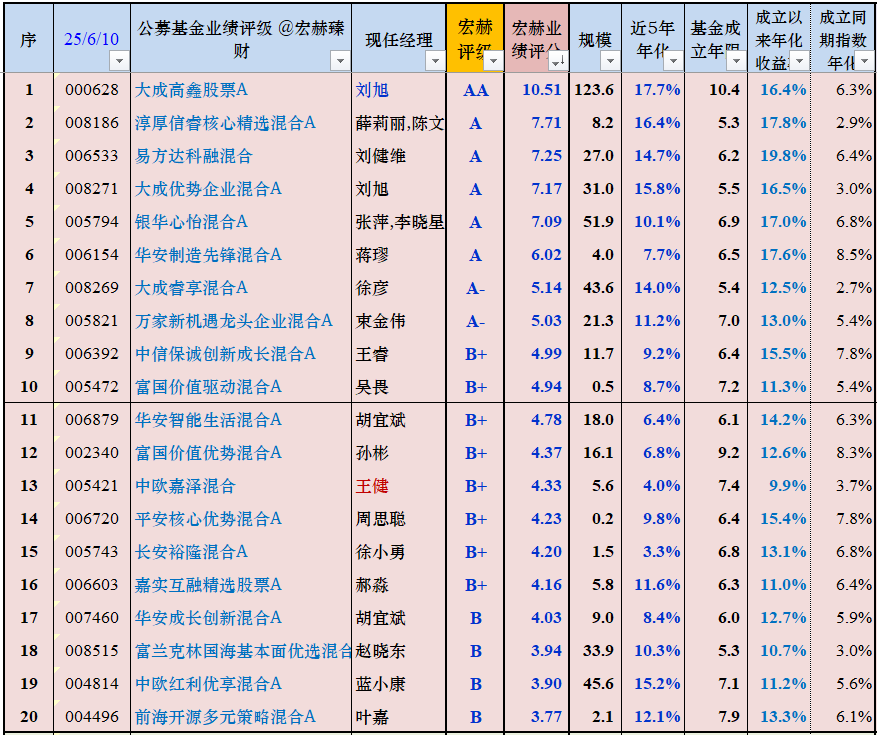
Task: Open the 中欧嘉泽混合 fund link
Action: (x=185, y=486)
